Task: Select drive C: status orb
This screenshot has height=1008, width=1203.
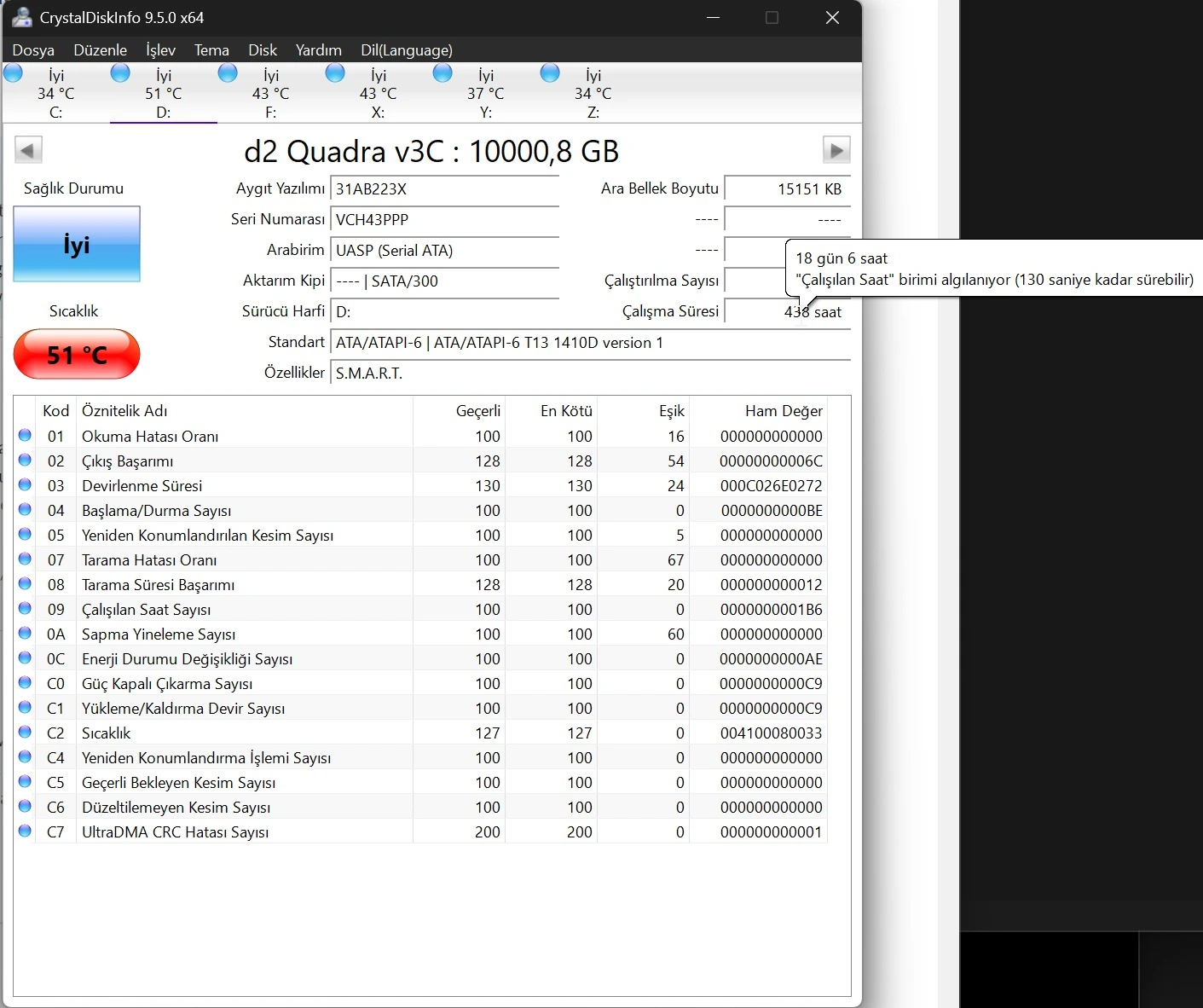Action: (14, 73)
